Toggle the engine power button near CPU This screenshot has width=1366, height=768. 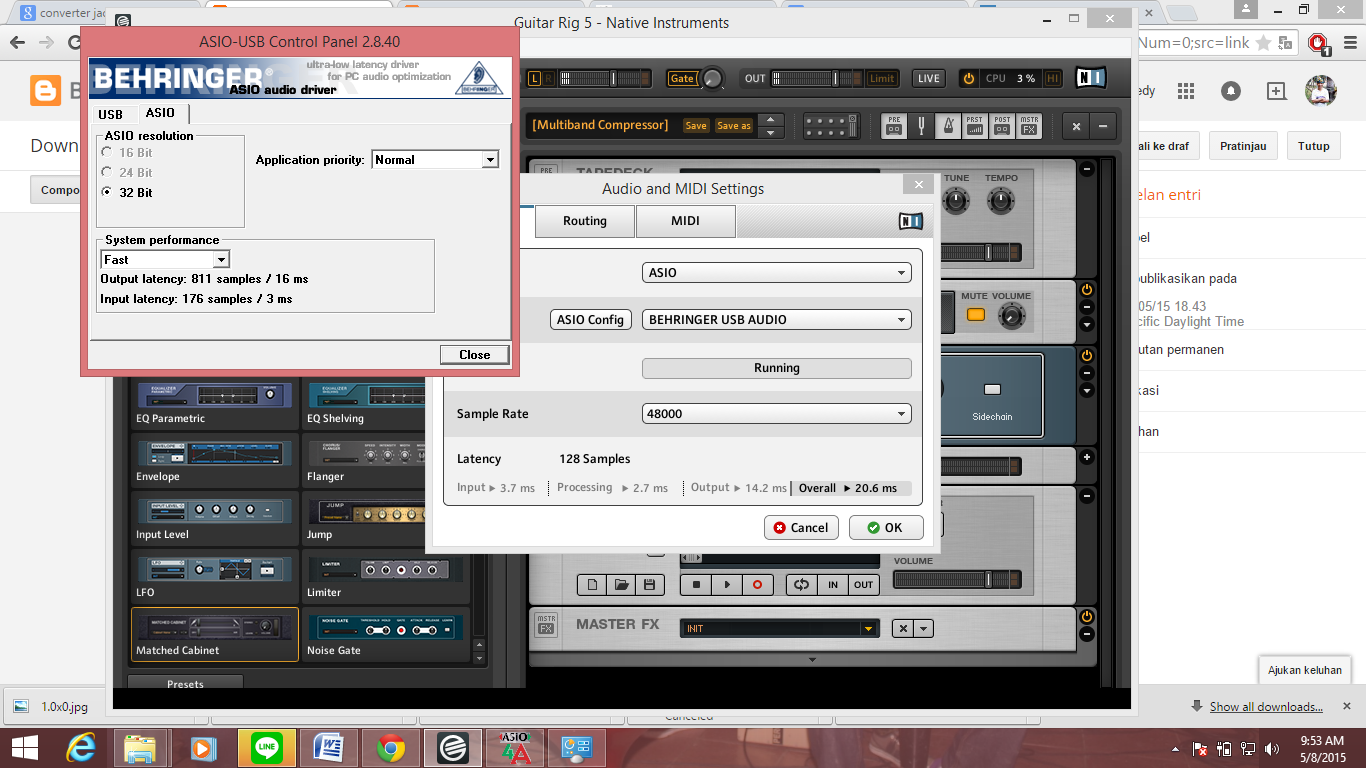(x=968, y=79)
